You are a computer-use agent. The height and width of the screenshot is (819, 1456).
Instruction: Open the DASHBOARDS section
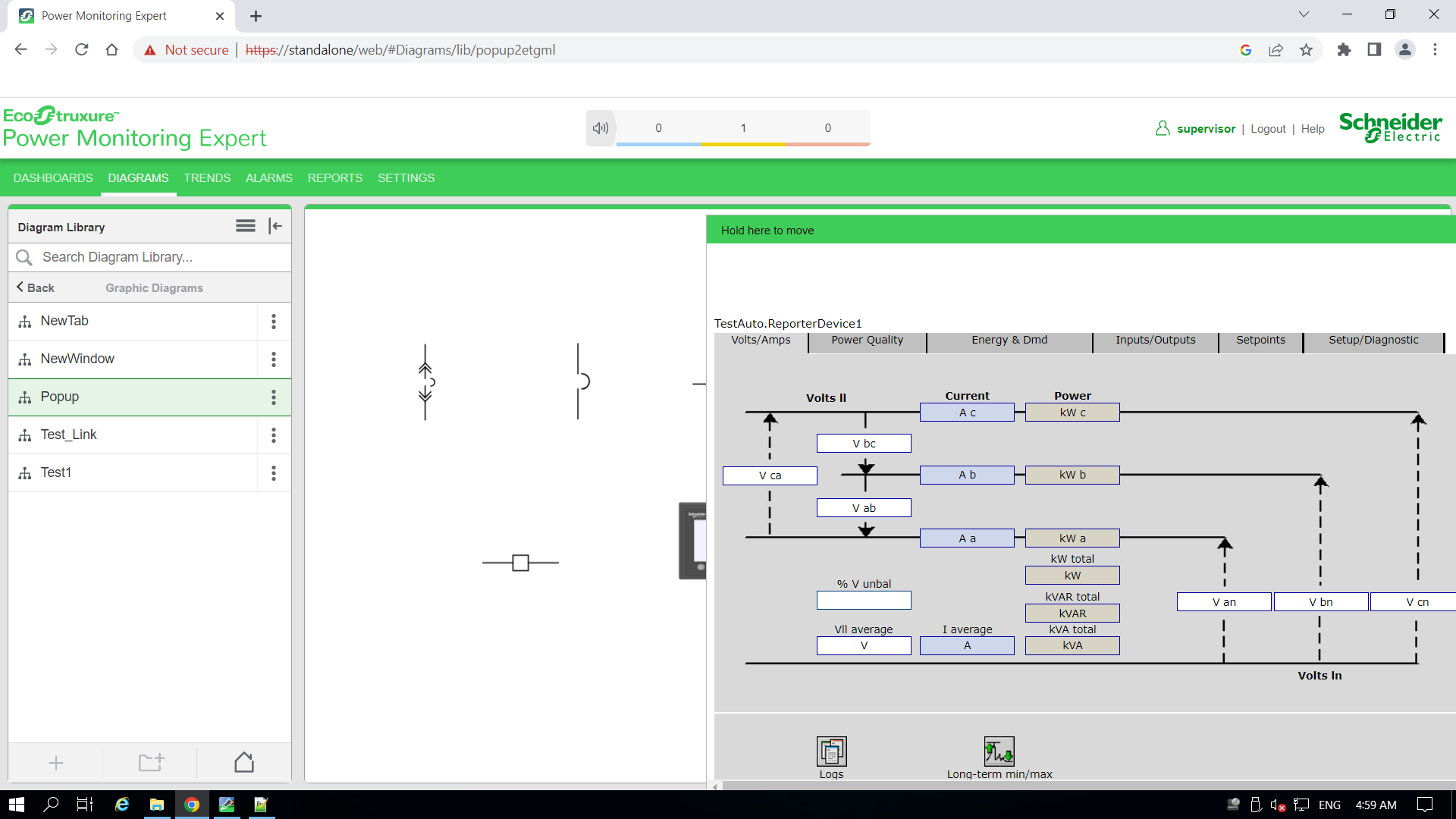click(53, 178)
